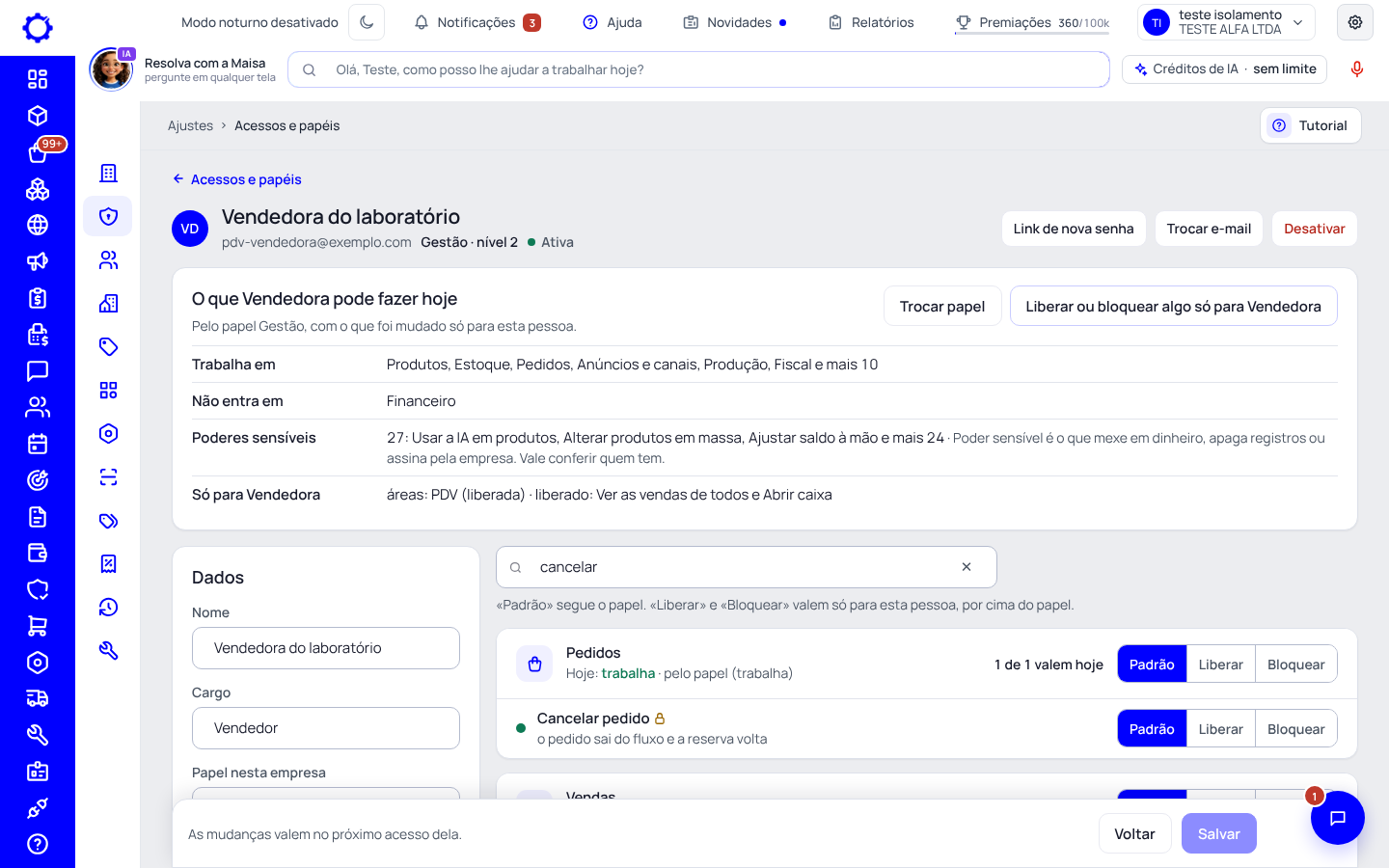Focus the Cargo field containing Vendedor
Viewport: 1389px width, 868px height.
(326, 728)
